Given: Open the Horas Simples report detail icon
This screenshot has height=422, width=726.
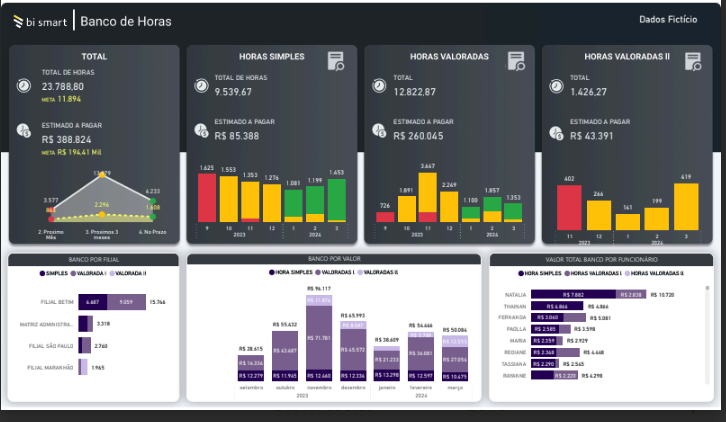Looking at the screenshot, I should [x=336, y=62].
